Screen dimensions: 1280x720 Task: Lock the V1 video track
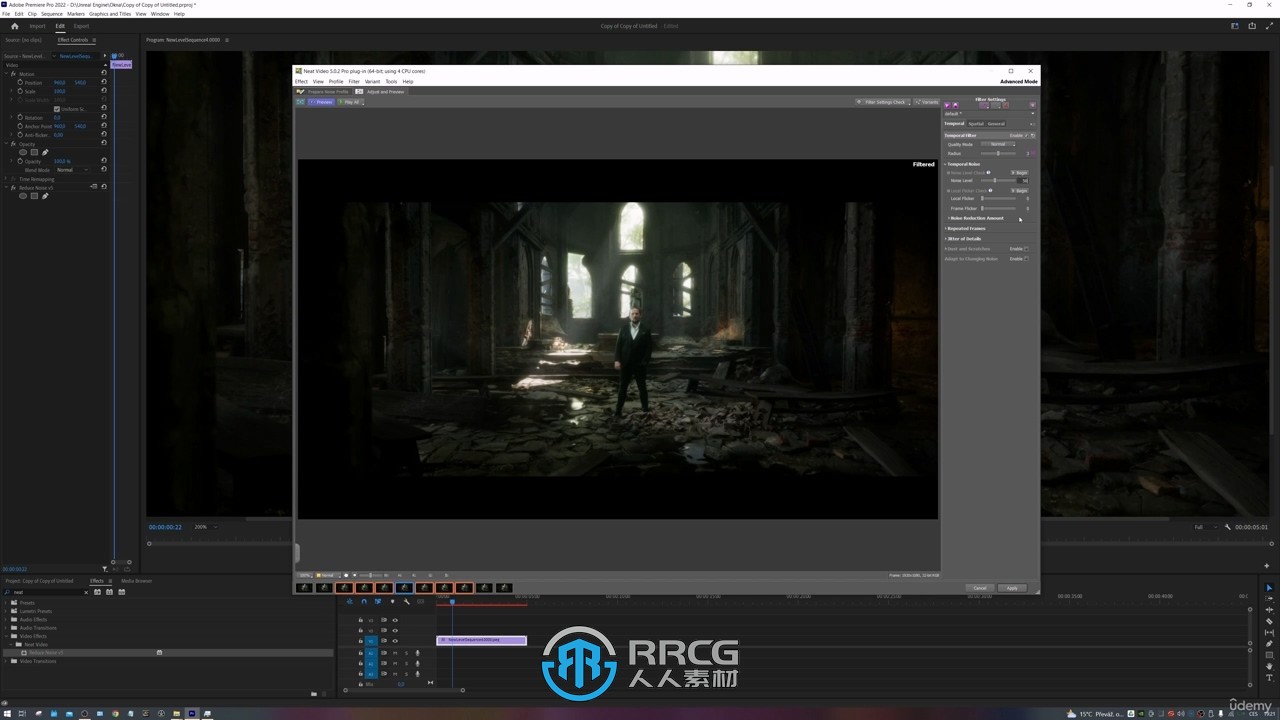coord(361,641)
